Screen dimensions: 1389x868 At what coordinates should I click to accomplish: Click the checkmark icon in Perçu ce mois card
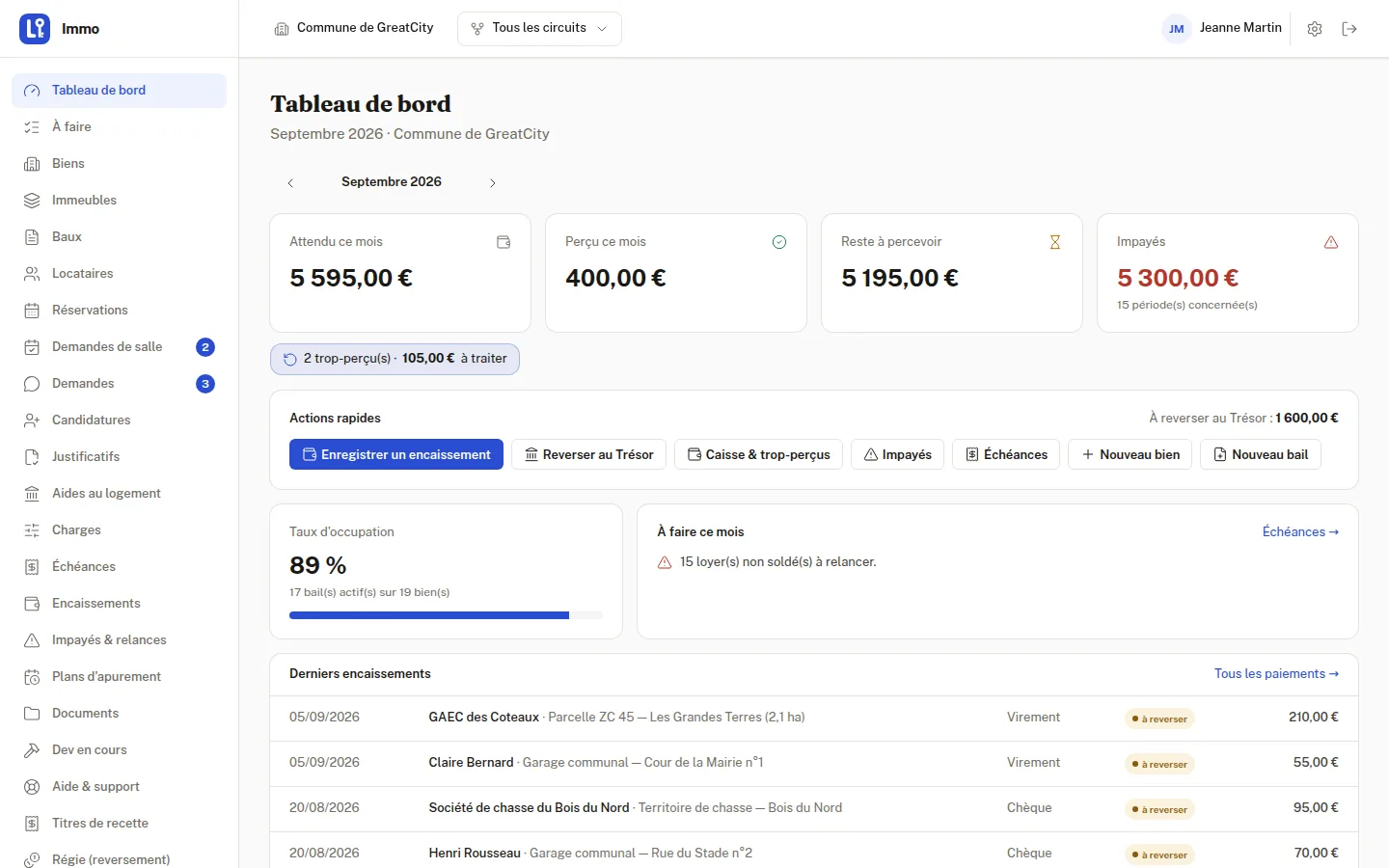tap(779, 242)
